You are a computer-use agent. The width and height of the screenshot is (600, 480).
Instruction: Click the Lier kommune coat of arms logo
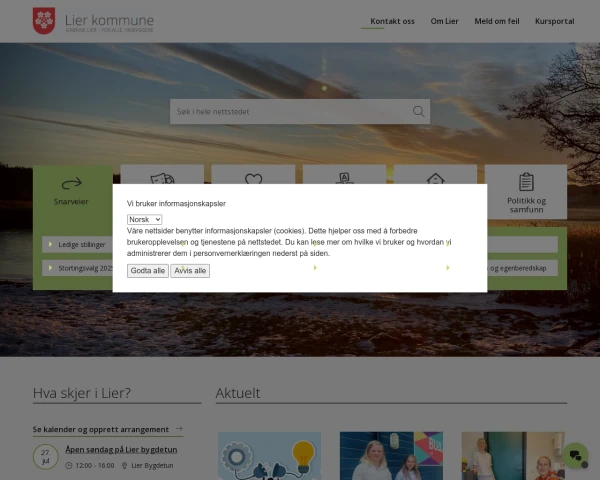(44, 21)
